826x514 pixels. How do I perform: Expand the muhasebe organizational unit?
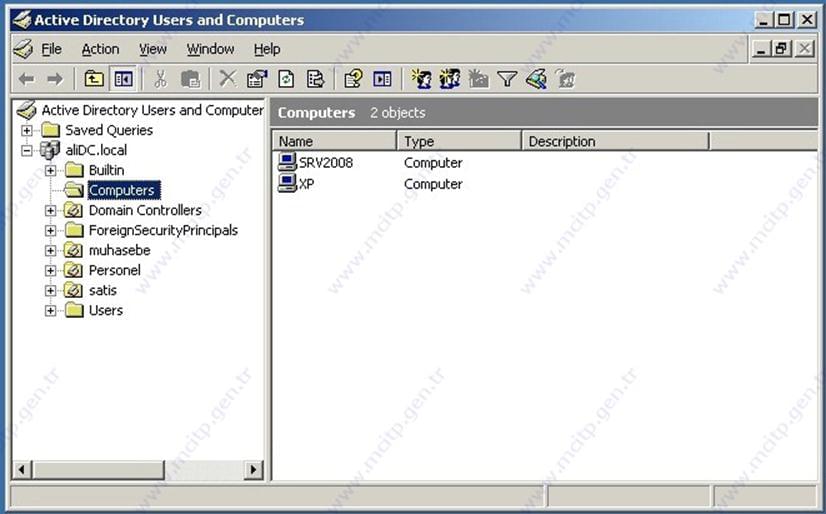pyautogui.click(x=50, y=251)
